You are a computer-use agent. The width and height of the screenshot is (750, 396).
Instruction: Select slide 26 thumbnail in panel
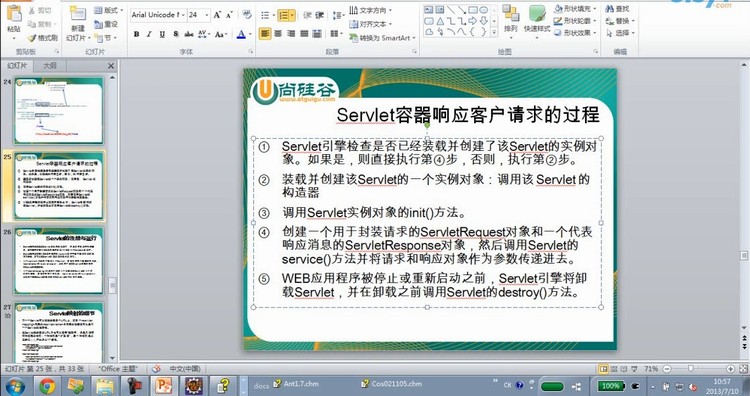(59, 261)
